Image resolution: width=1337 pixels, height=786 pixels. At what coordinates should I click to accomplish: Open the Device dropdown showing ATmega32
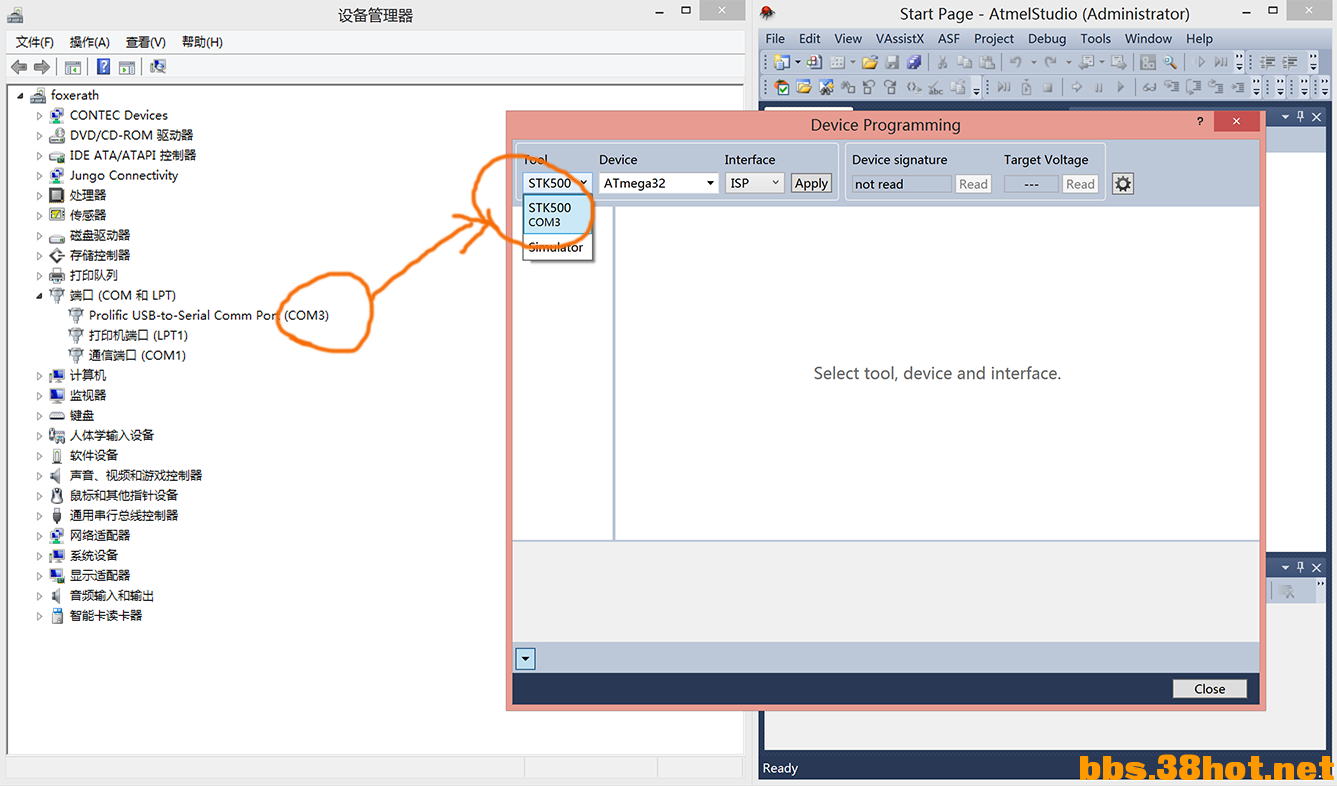[658, 183]
